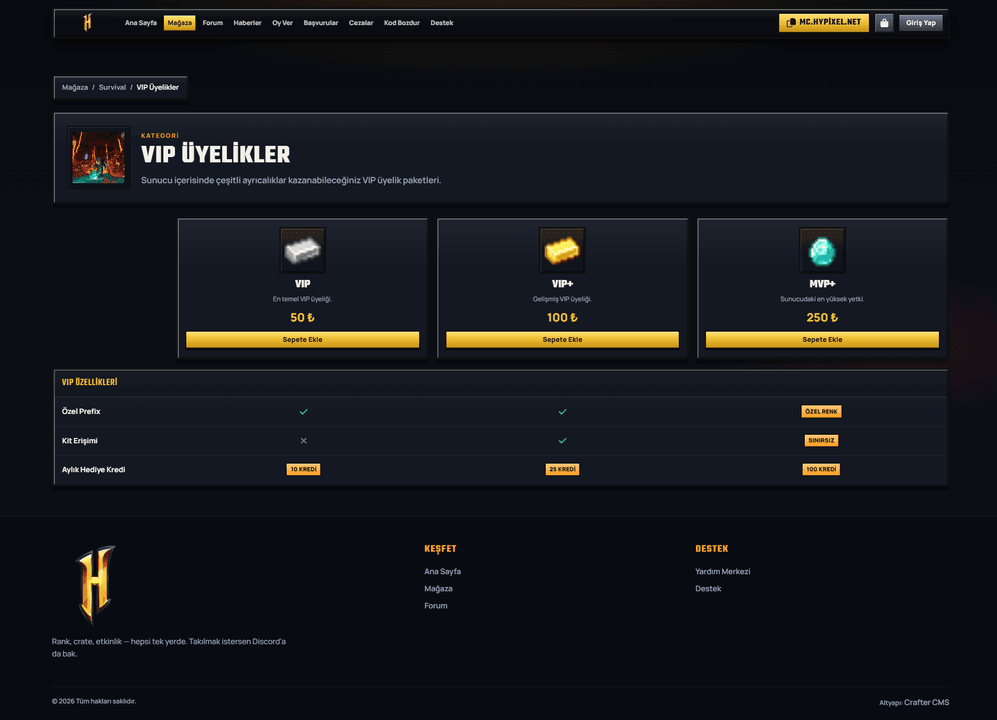Open Mağaza link in footer Keşfet
This screenshot has width=997, height=720.
(438, 588)
